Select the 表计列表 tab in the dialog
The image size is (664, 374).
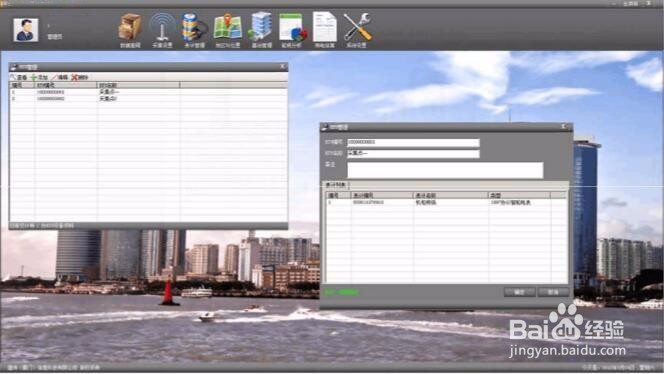click(x=336, y=185)
